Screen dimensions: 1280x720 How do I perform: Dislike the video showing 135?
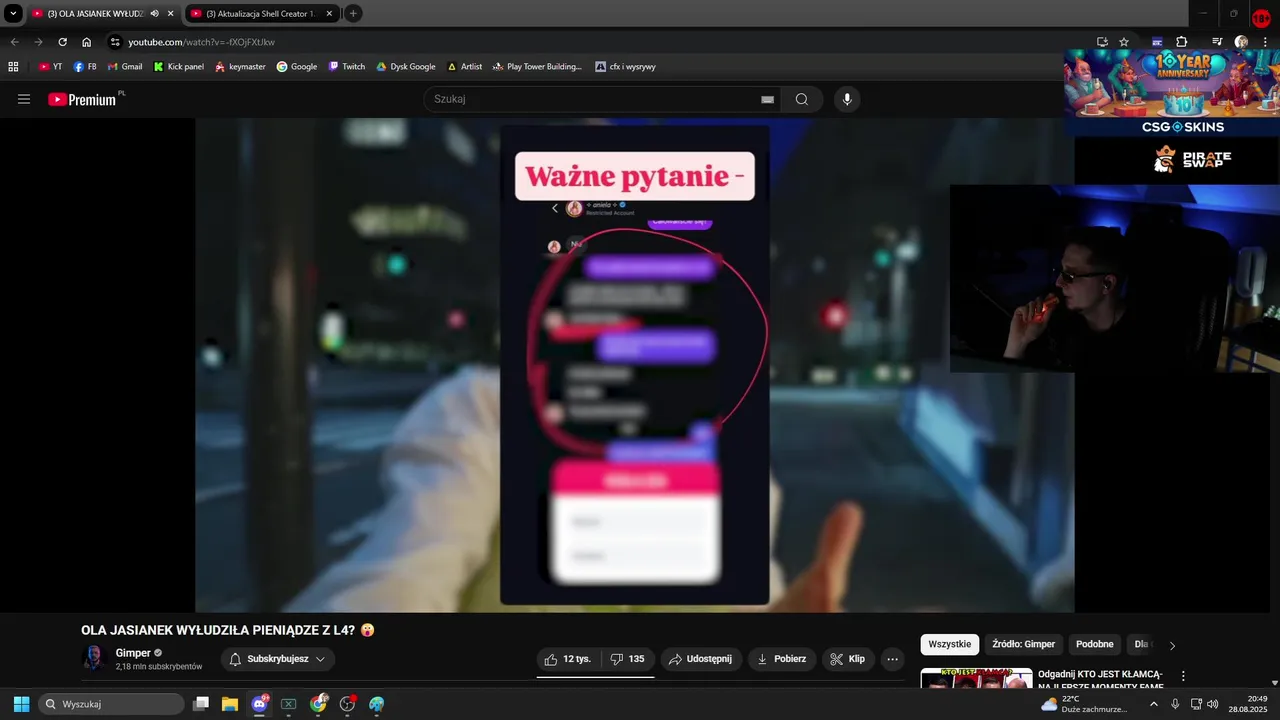tap(627, 659)
